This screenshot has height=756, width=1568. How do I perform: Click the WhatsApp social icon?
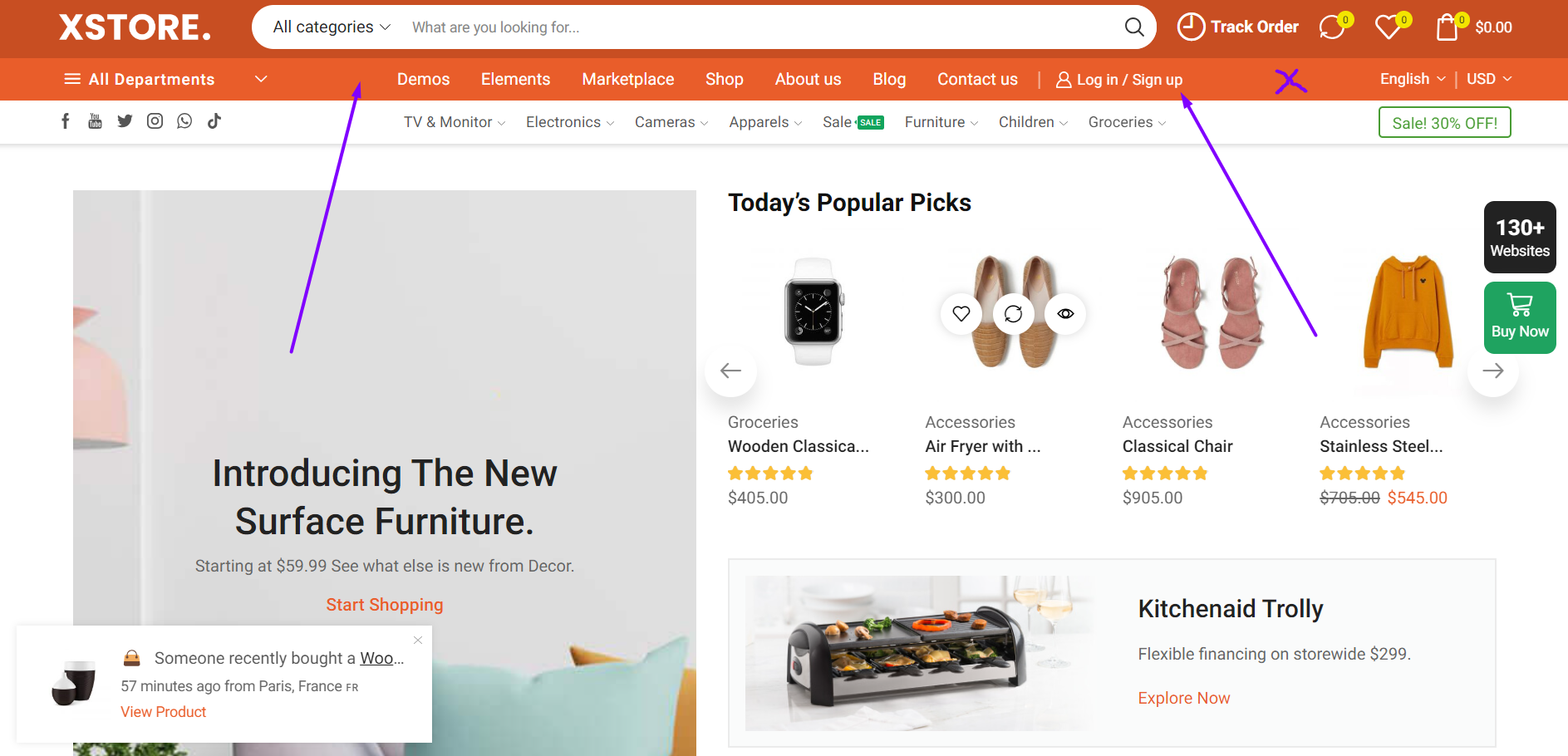click(184, 121)
